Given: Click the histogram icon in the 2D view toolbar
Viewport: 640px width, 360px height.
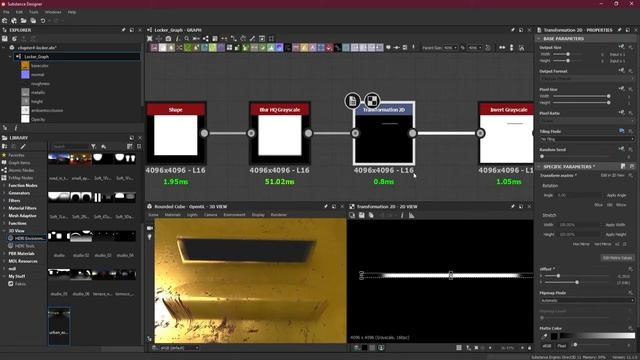Looking at the screenshot, I should 411,215.
